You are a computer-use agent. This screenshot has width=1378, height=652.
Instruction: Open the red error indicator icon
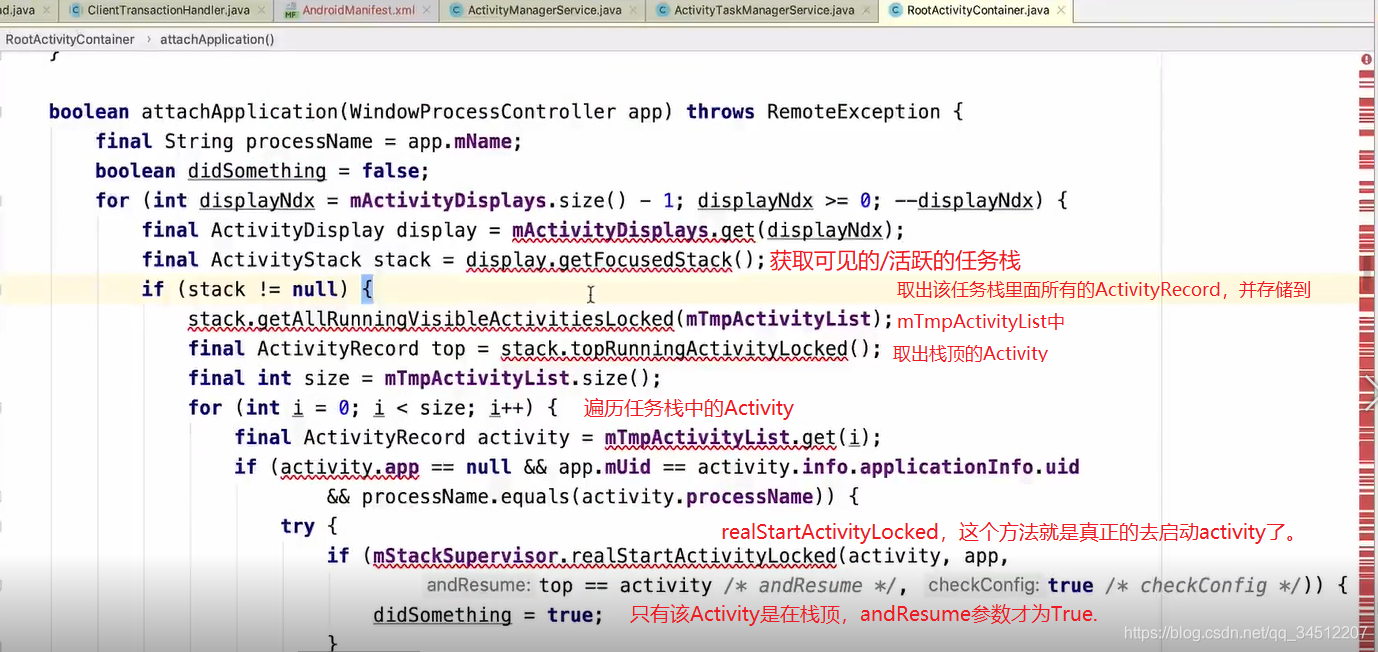click(1367, 59)
